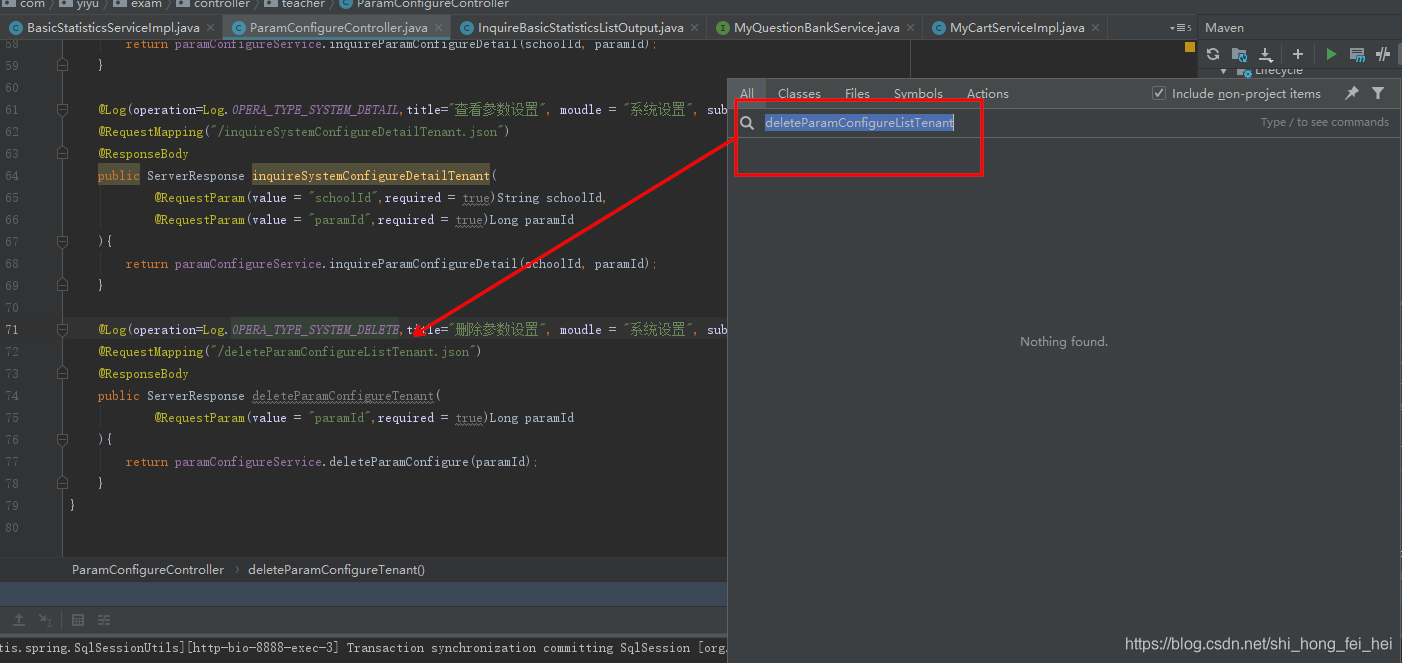Screen dimensions: 1402x663
Task: Fold the annotation block at line 61
Action: click(62, 109)
